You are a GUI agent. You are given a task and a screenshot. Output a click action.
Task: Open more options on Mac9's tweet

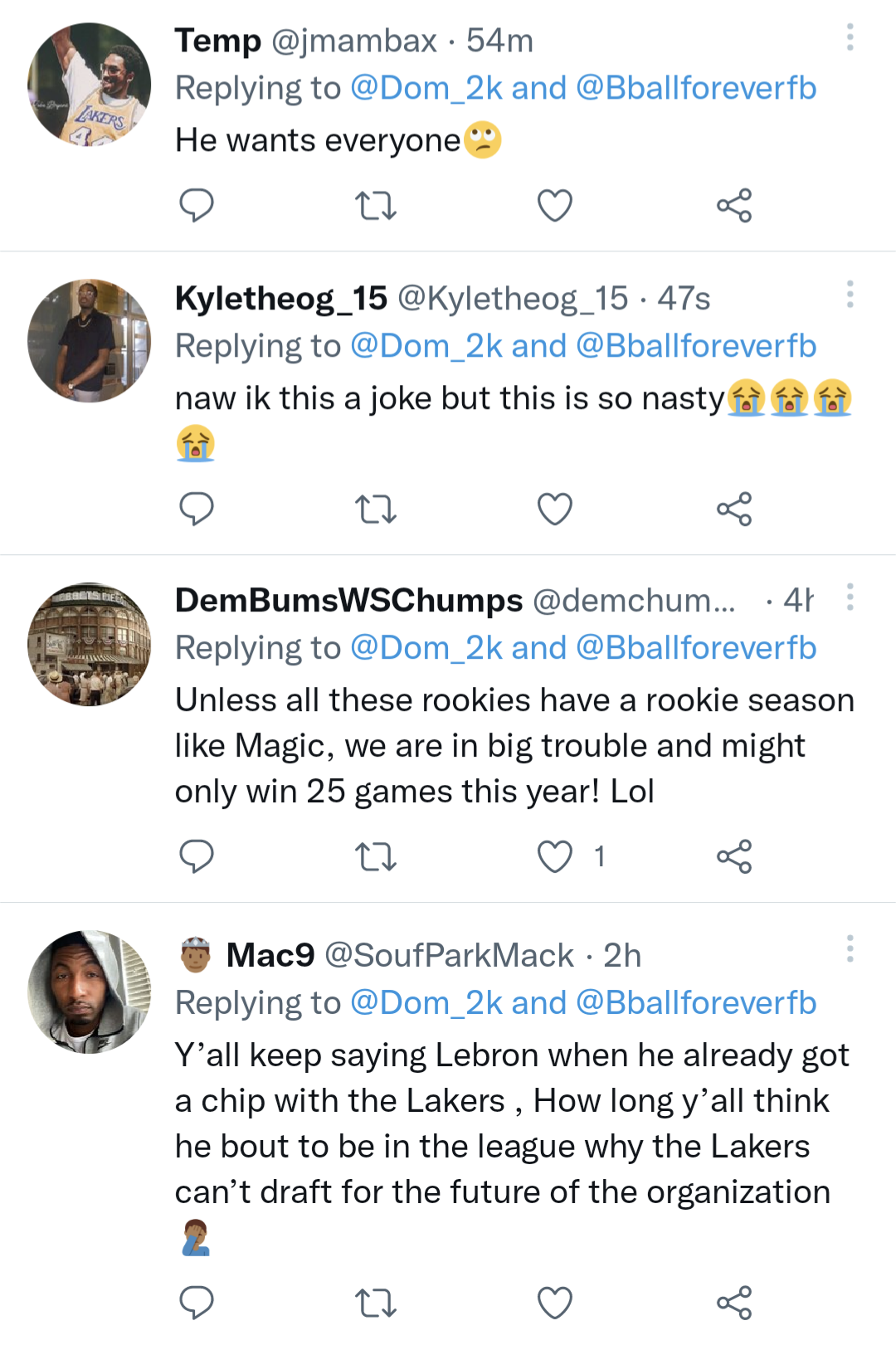click(x=850, y=948)
